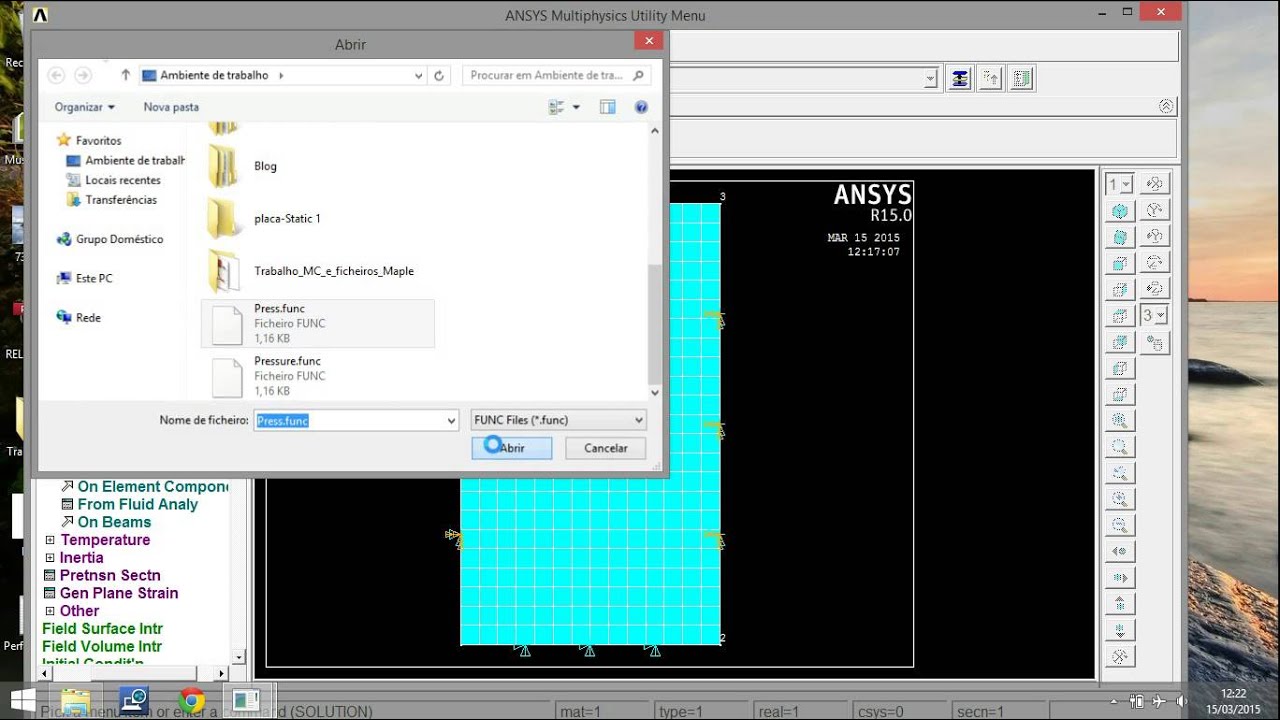
Task: Click the Pan Model Right arrow icon
Action: tap(1120, 577)
